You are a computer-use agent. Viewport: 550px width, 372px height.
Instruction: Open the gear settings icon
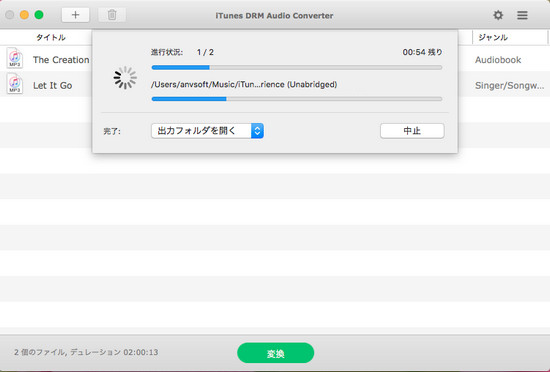pos(498,15)
